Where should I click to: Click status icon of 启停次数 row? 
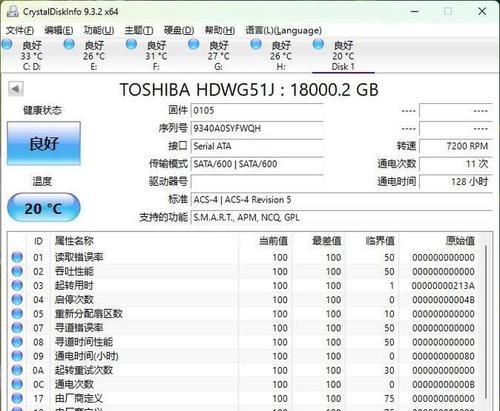pos(17,299)
